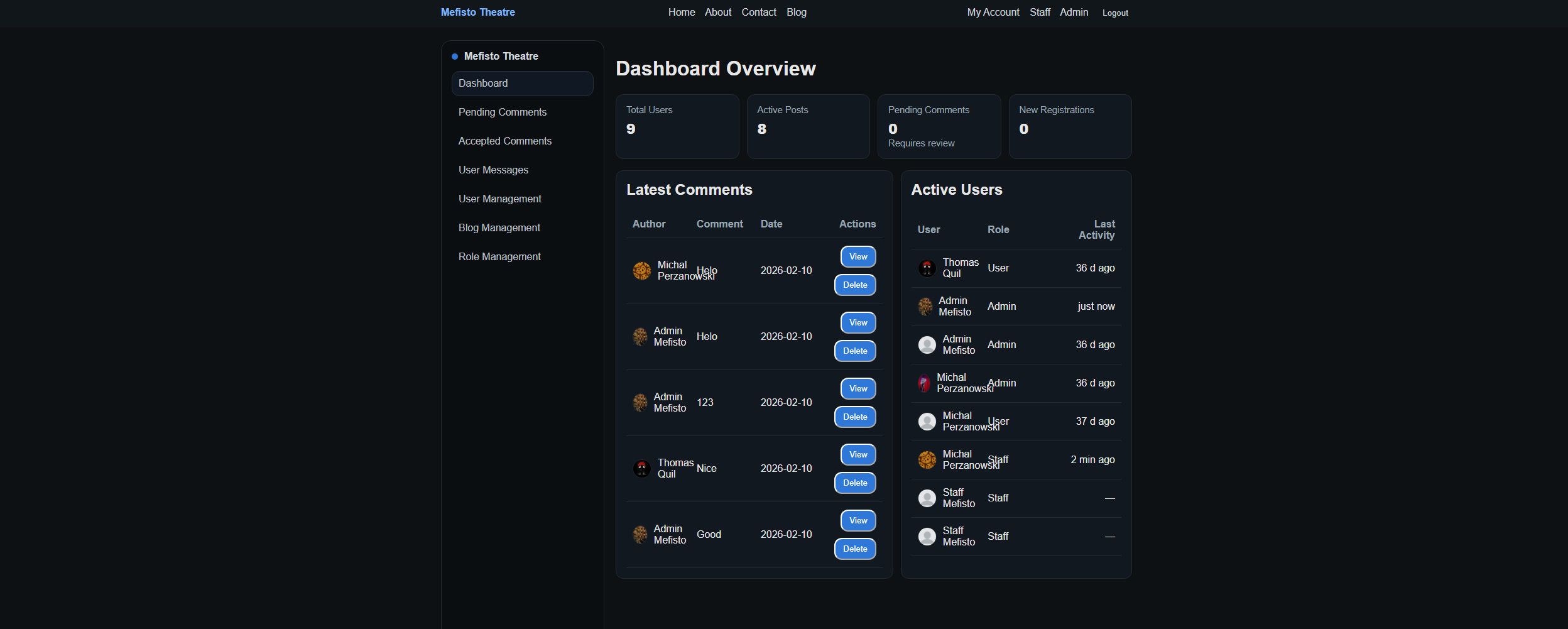Select the Dashboard entry in the sidebar
Viewport: 1568px width, 629px height.
pyautogui.click(x=483, y=83)
